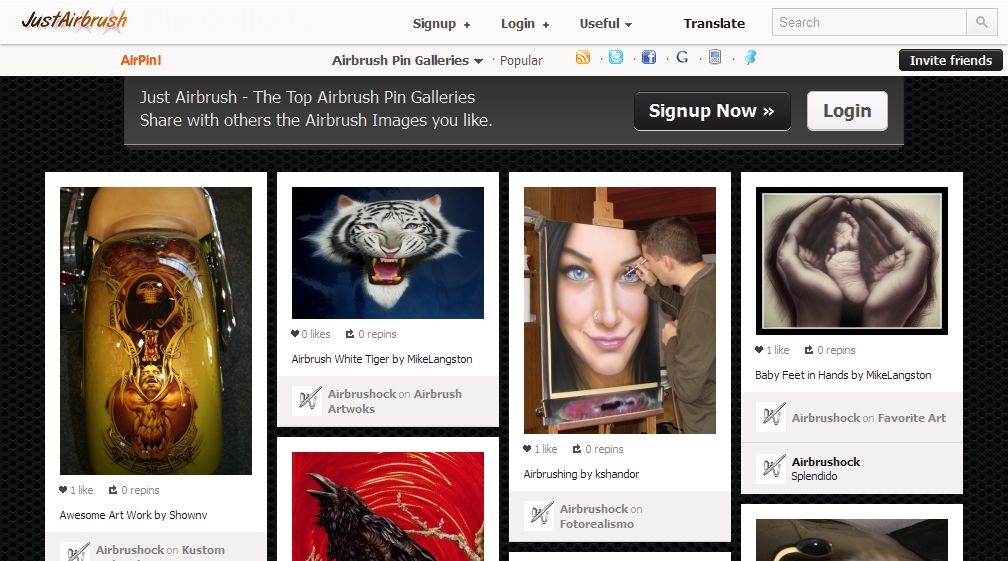Click the Google 'G' icon
This screenshot has height=561, width=1008.
tap(682, 57)
